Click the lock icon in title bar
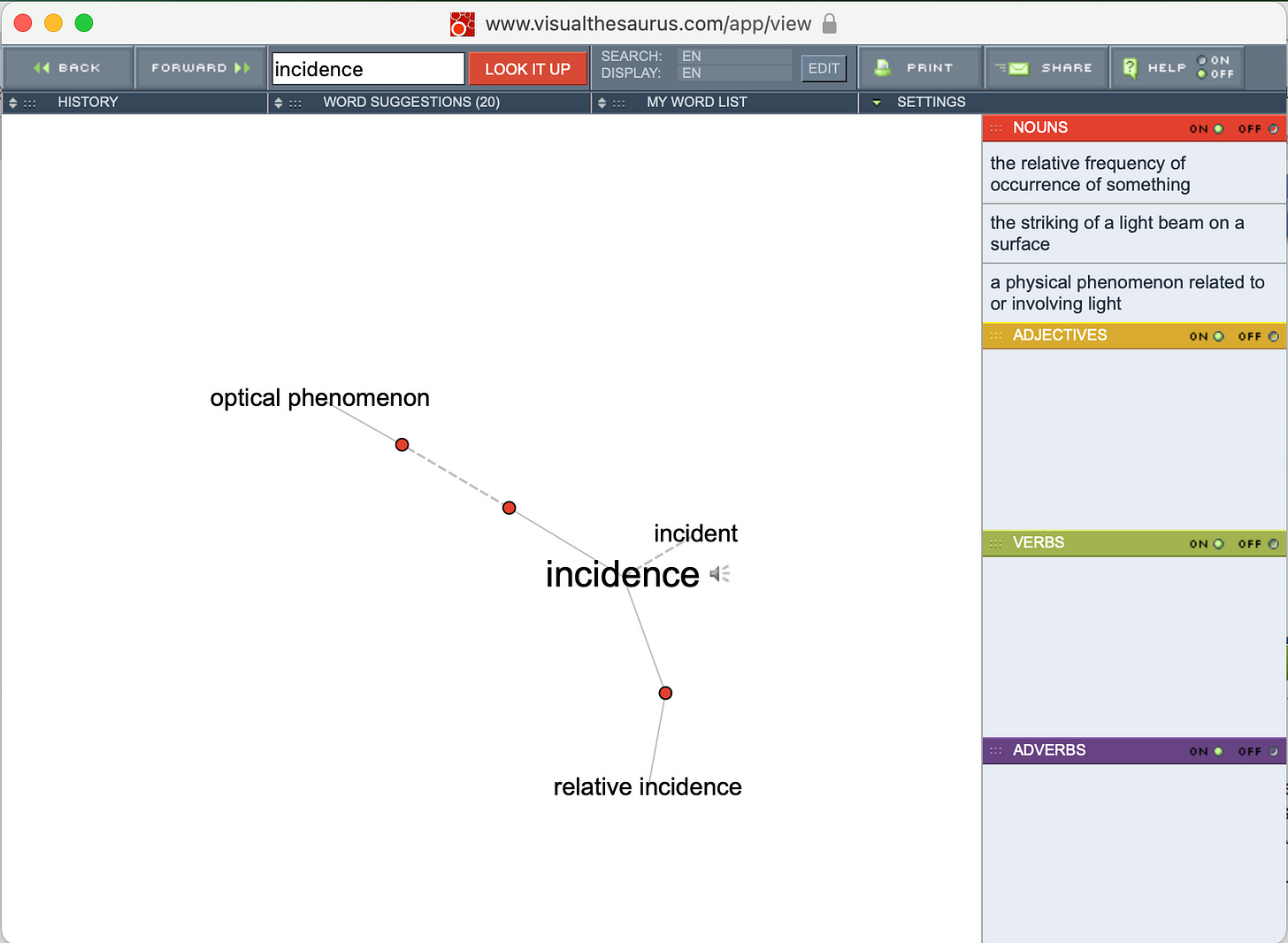This screenshot has height=943, width=1288. tap(829, 23)
